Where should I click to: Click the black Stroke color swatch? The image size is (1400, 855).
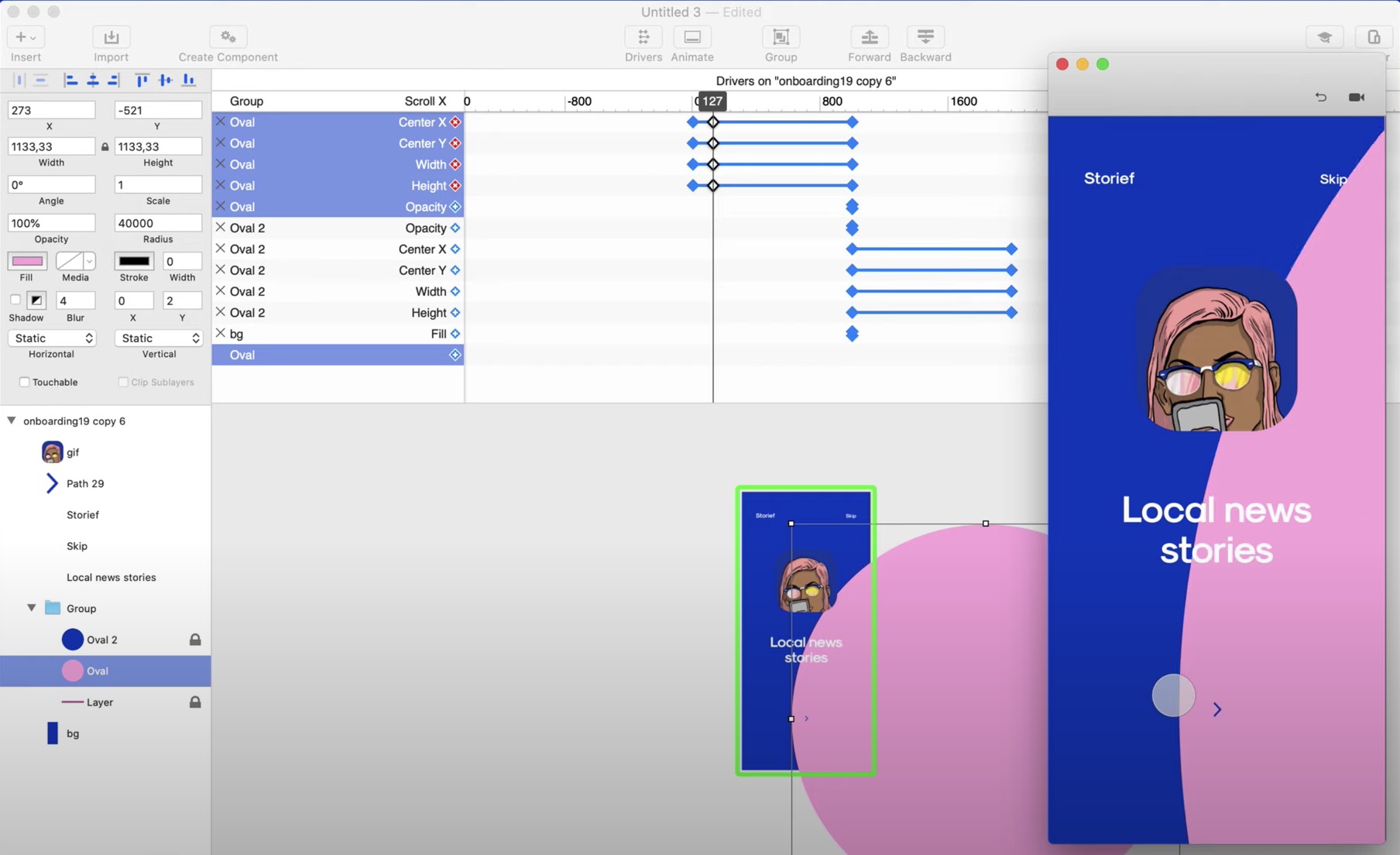134,261
